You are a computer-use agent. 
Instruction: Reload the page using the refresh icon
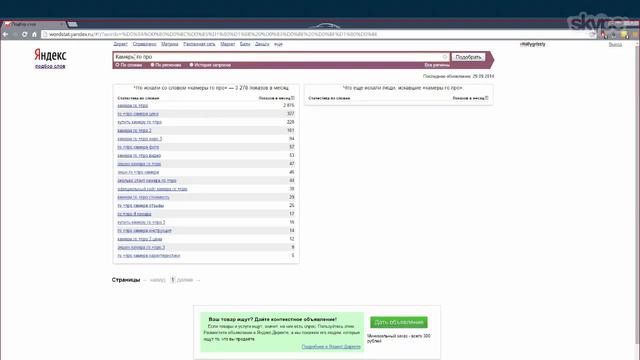point(24,34)
